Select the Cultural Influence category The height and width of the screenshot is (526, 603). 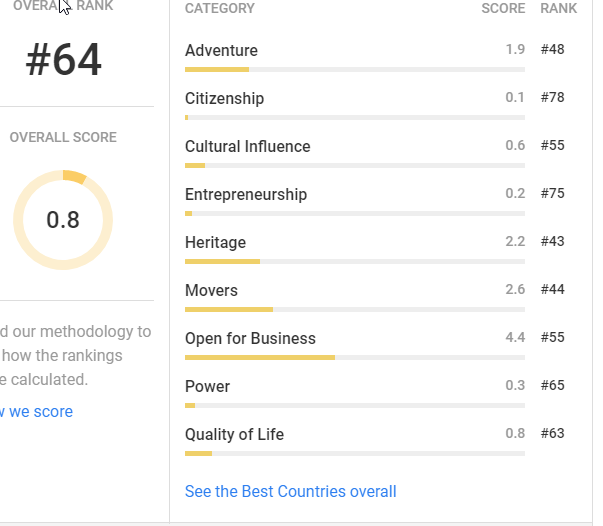tap(247, 146)
